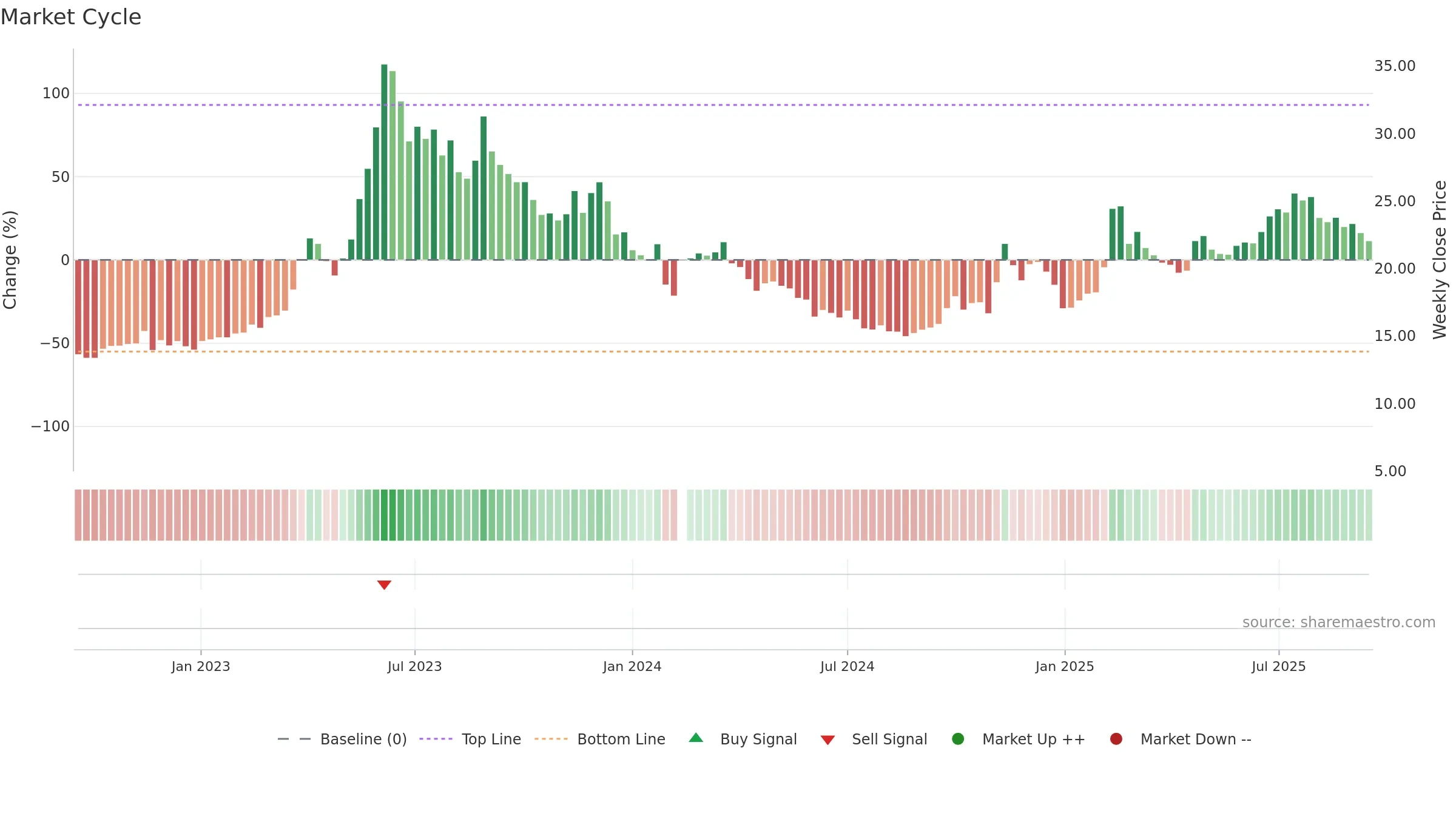Toggle the Bottom Line legend entry
The width and height of the screenshot is (1456, 819).
click(600, 739)
